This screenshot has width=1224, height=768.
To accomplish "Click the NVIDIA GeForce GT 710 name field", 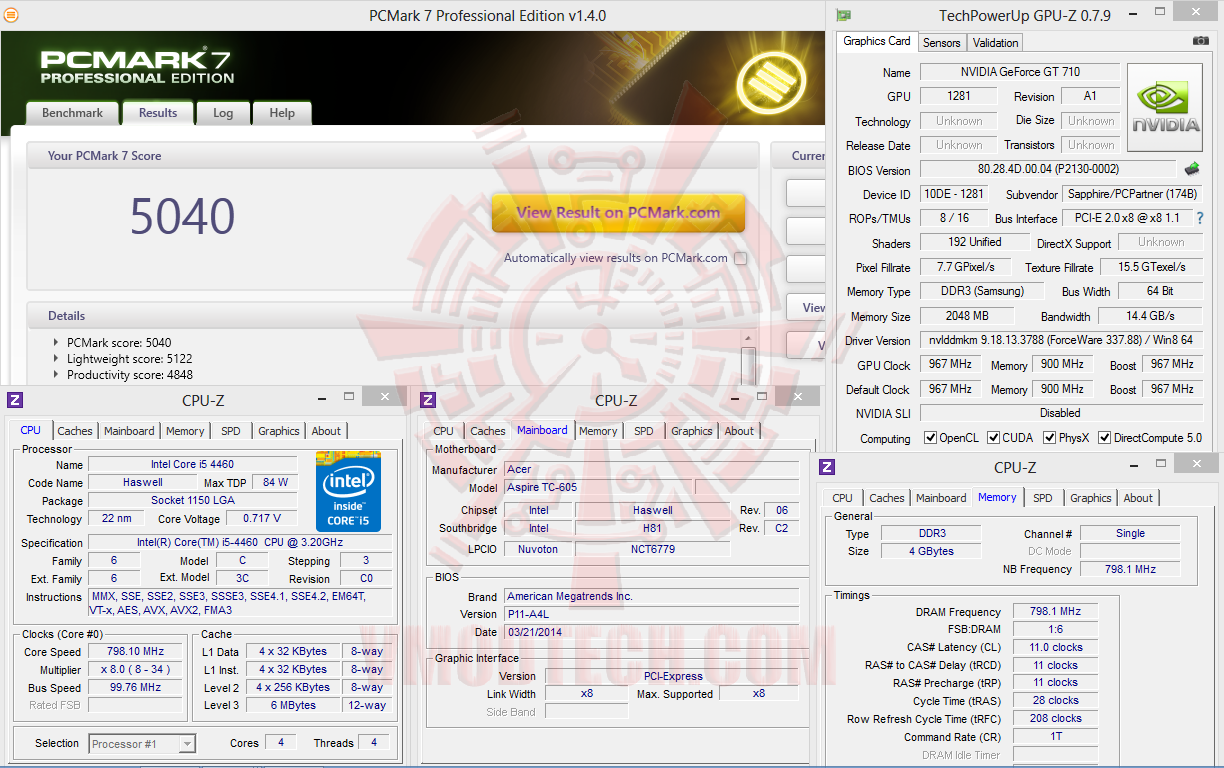I will coord(1020,72).
